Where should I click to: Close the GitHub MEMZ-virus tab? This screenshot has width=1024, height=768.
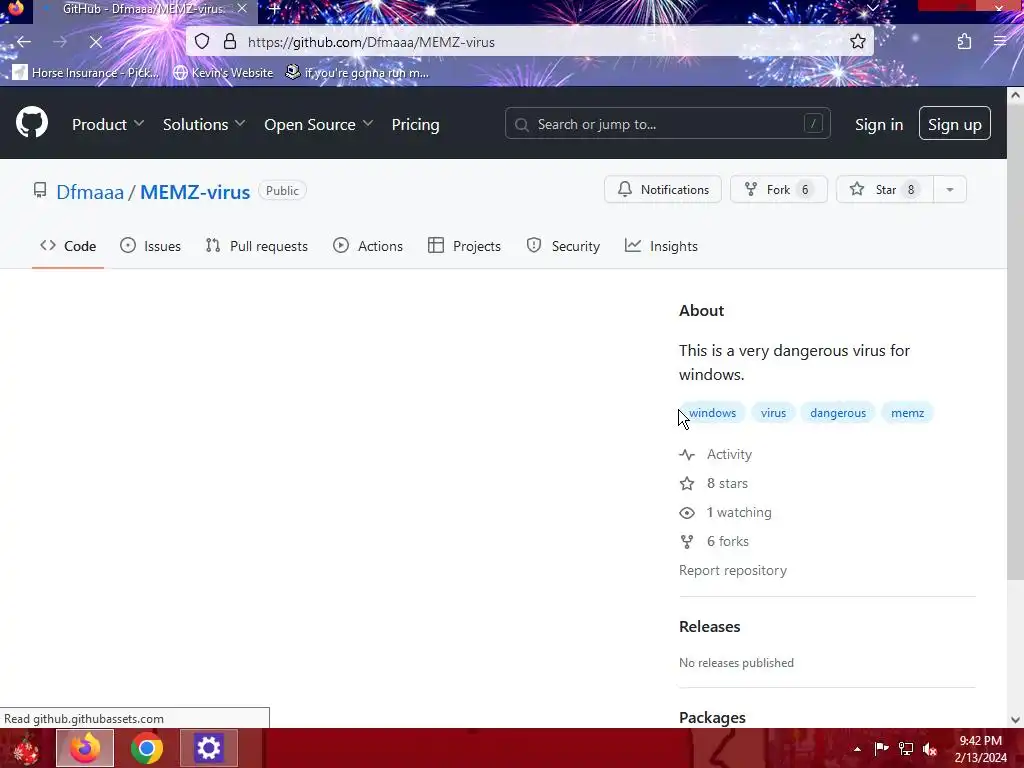tap(242, 9)
